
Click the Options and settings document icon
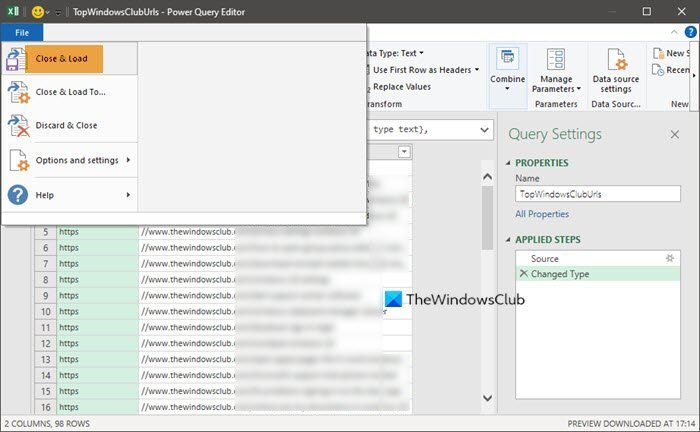tap(19, 160)
